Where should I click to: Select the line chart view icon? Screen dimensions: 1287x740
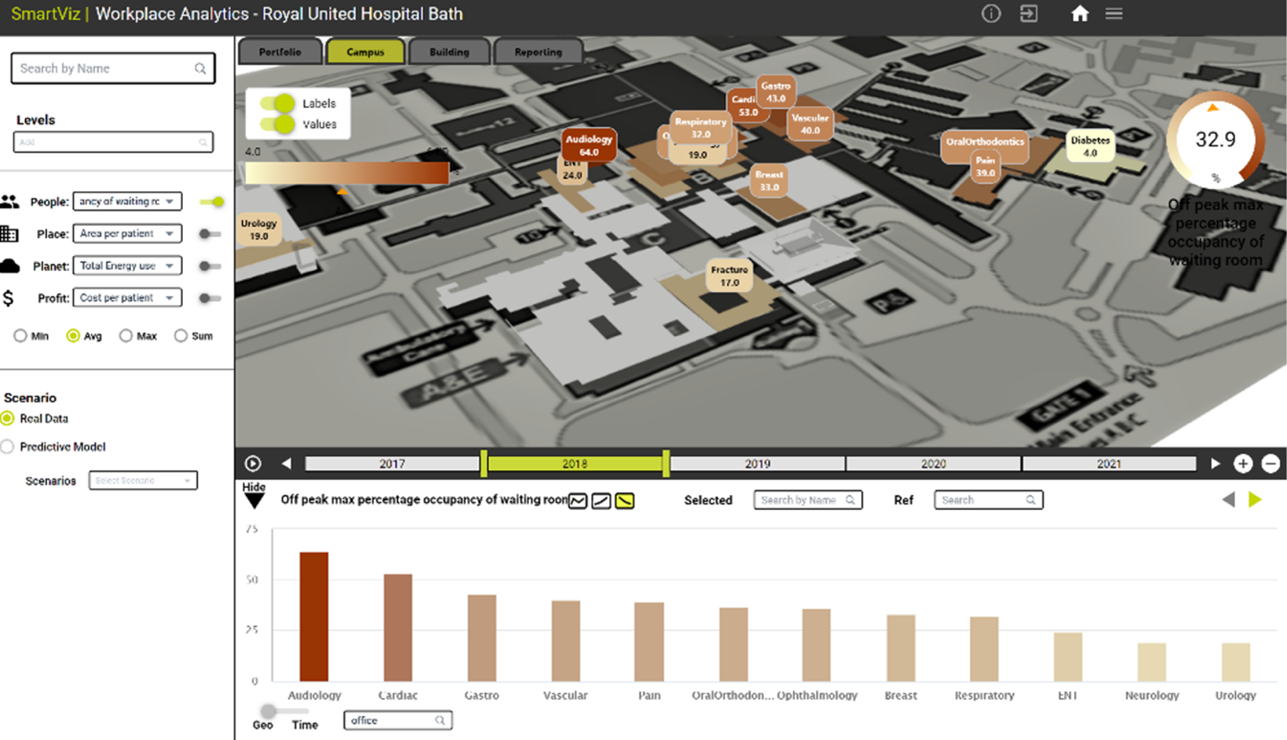577,500
